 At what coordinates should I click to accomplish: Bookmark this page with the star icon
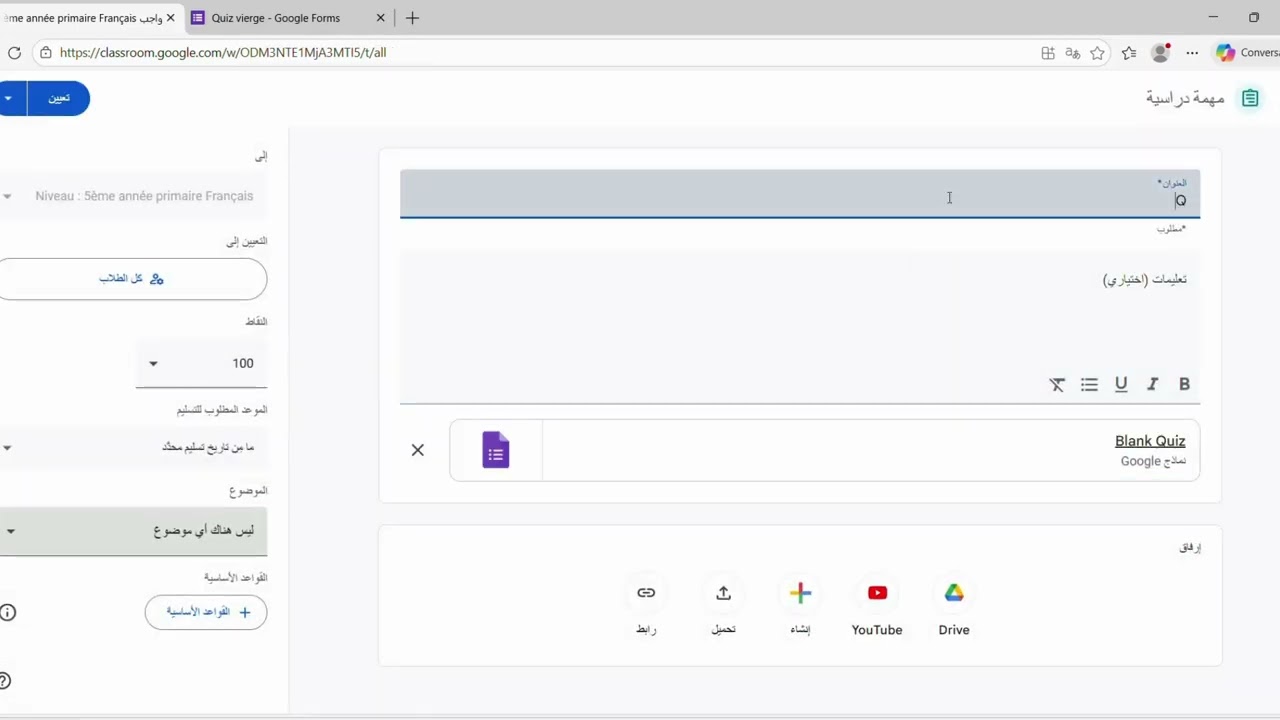[1097, 53]
